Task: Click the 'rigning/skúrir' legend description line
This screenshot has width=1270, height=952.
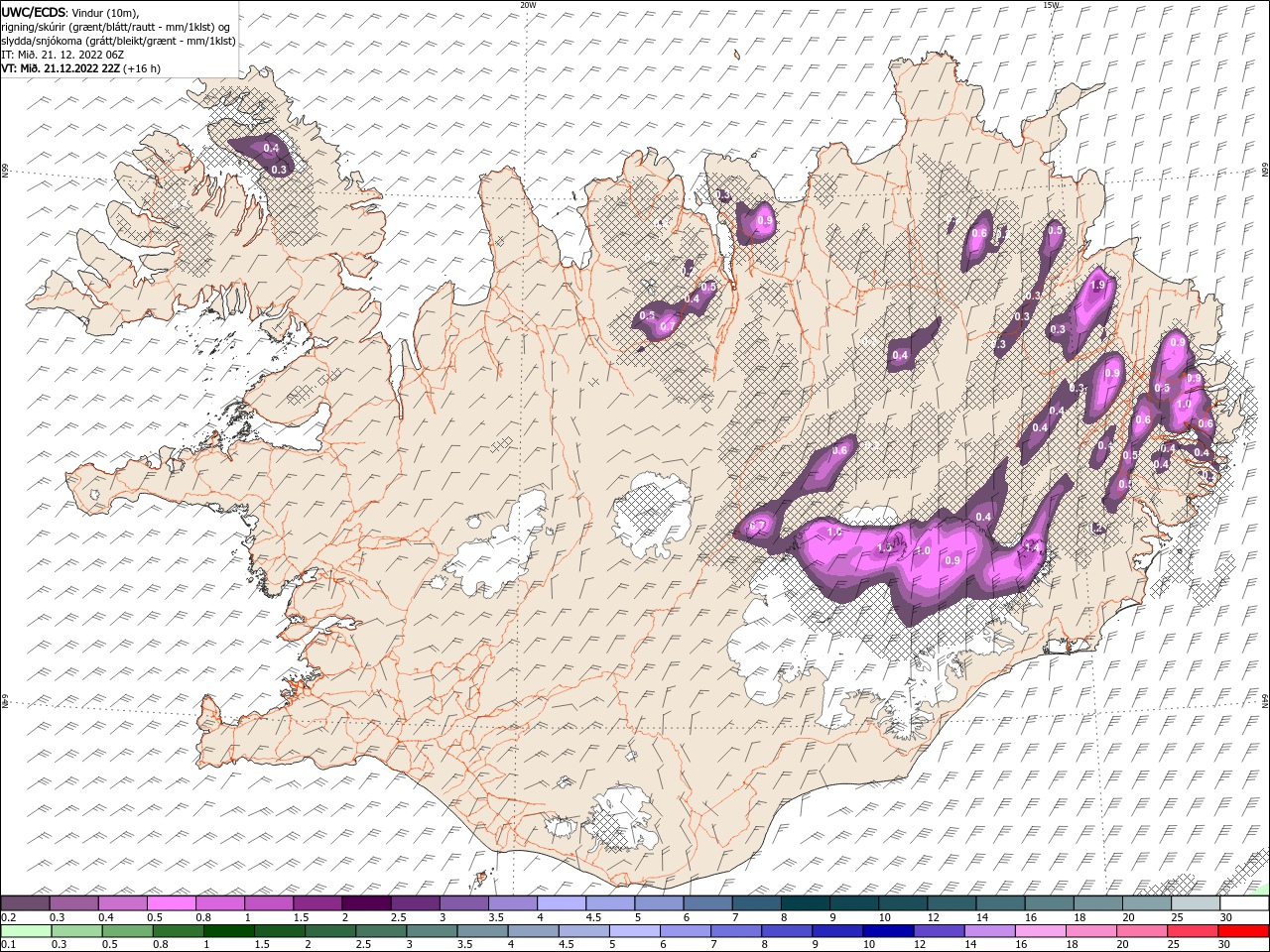Action: [117, 27]
